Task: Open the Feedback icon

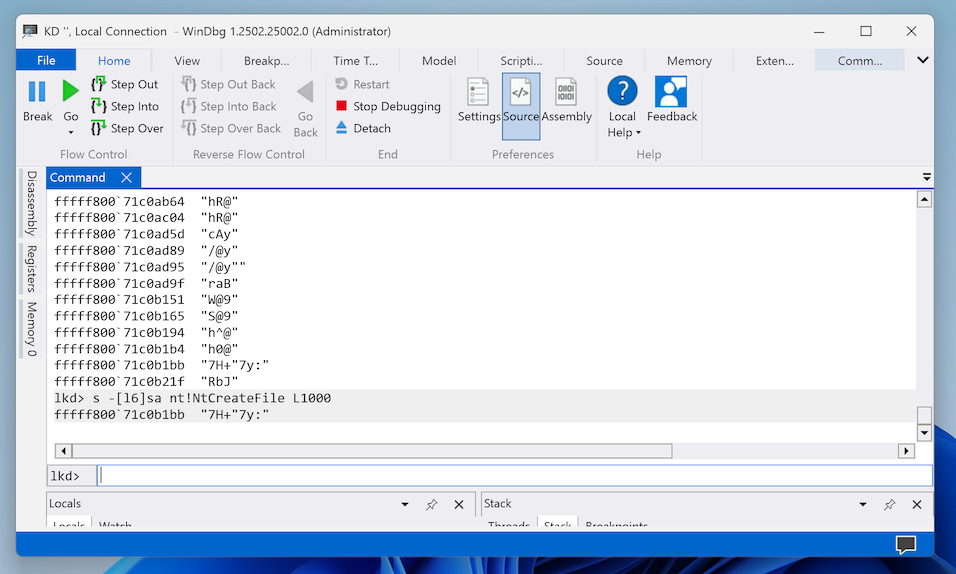Action: point(671,93)
